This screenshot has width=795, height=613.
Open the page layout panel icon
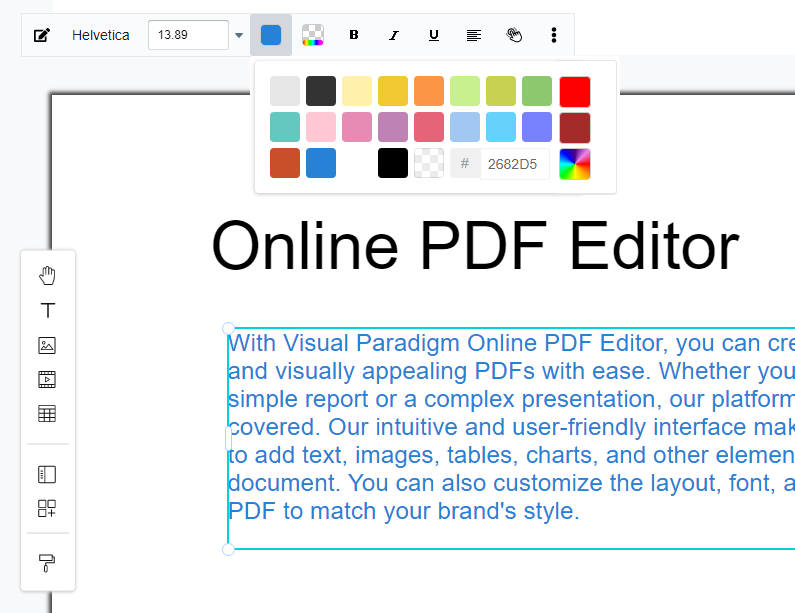tap(47, 475)
